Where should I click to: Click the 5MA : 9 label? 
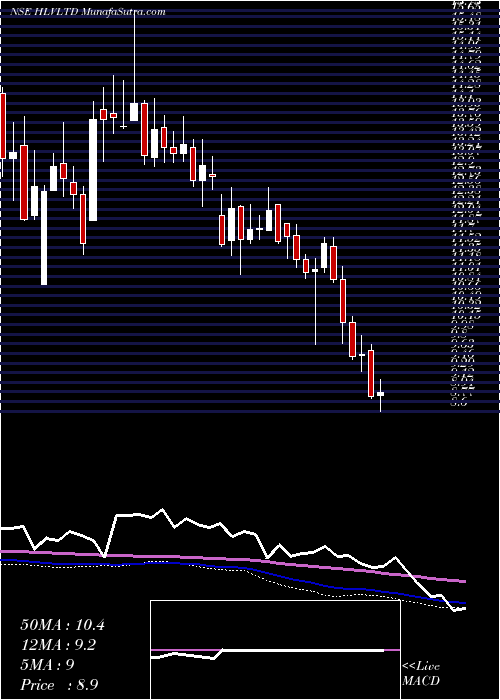tap(47, 664)
